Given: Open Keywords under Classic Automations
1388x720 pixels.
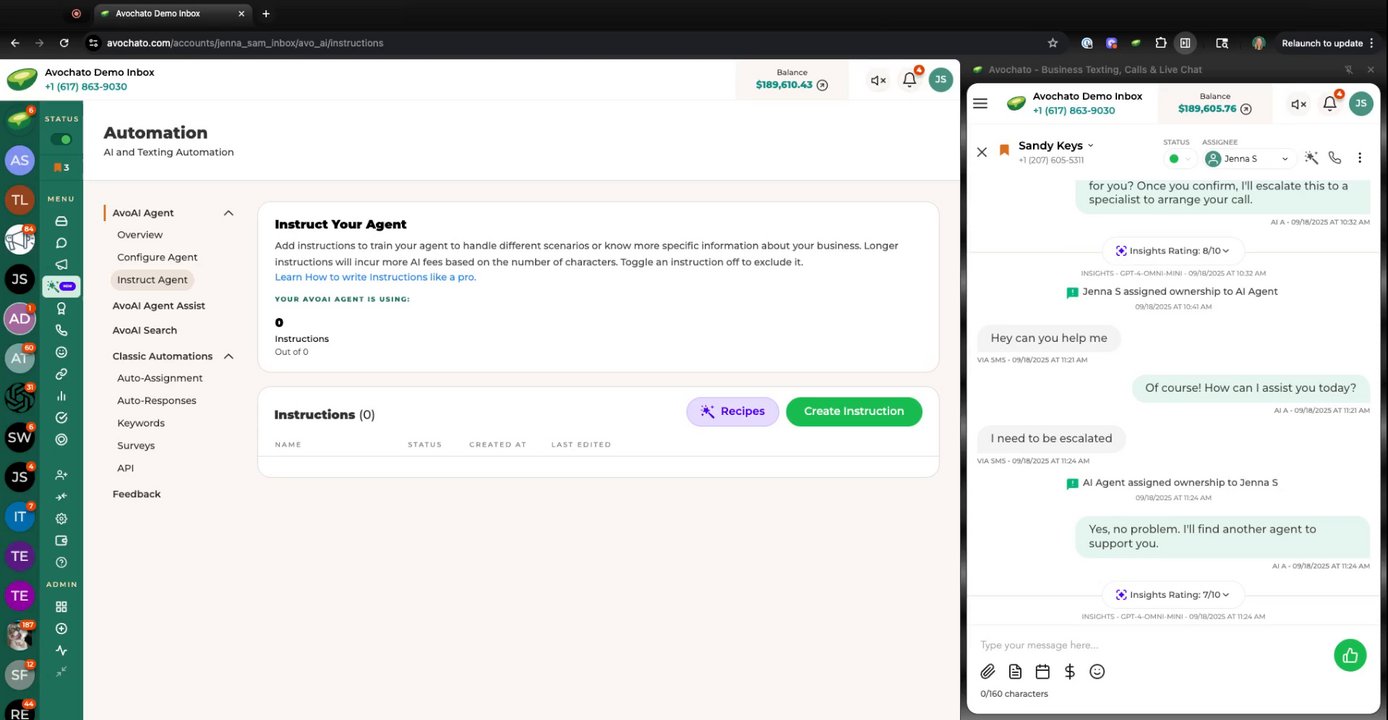Looking at the screenshot, I should click(x=141, y=423).
